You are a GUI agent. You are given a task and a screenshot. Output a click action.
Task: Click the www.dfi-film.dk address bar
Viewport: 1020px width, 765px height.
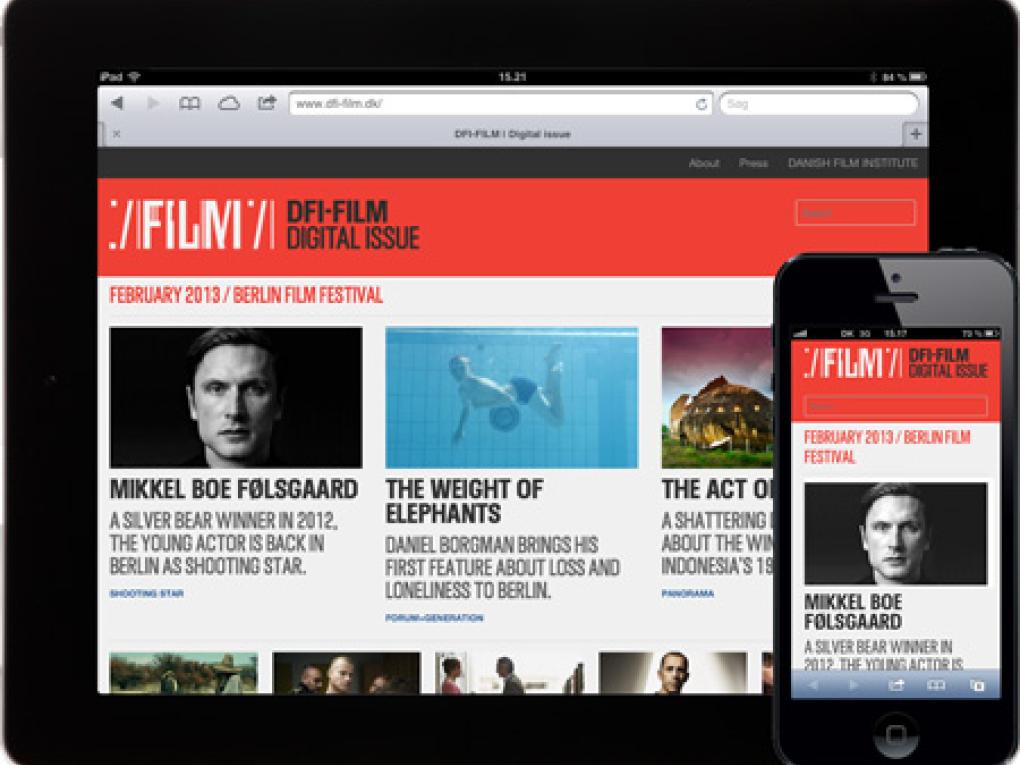pyautogui.click(x=490, y=104)
